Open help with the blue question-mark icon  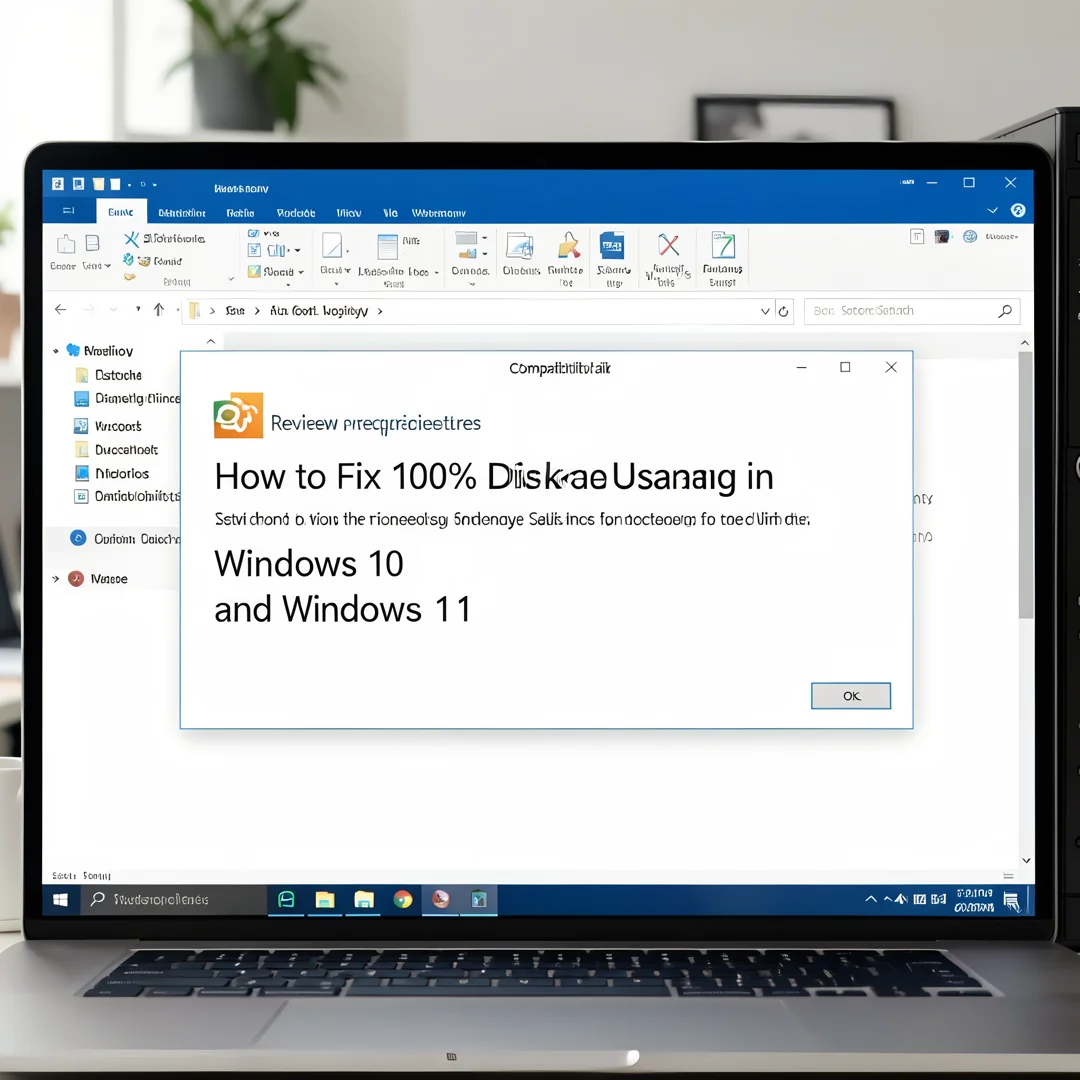[1018, 210]
